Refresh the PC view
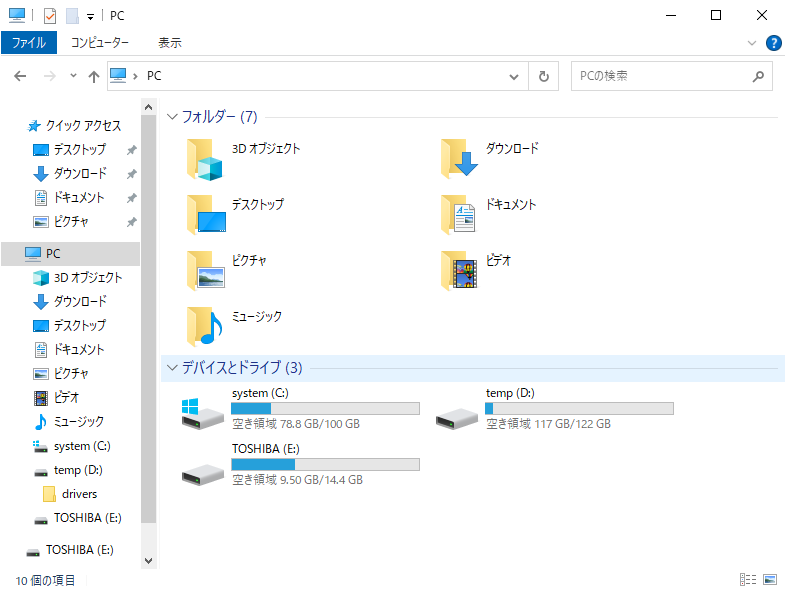 coord(544,76)
